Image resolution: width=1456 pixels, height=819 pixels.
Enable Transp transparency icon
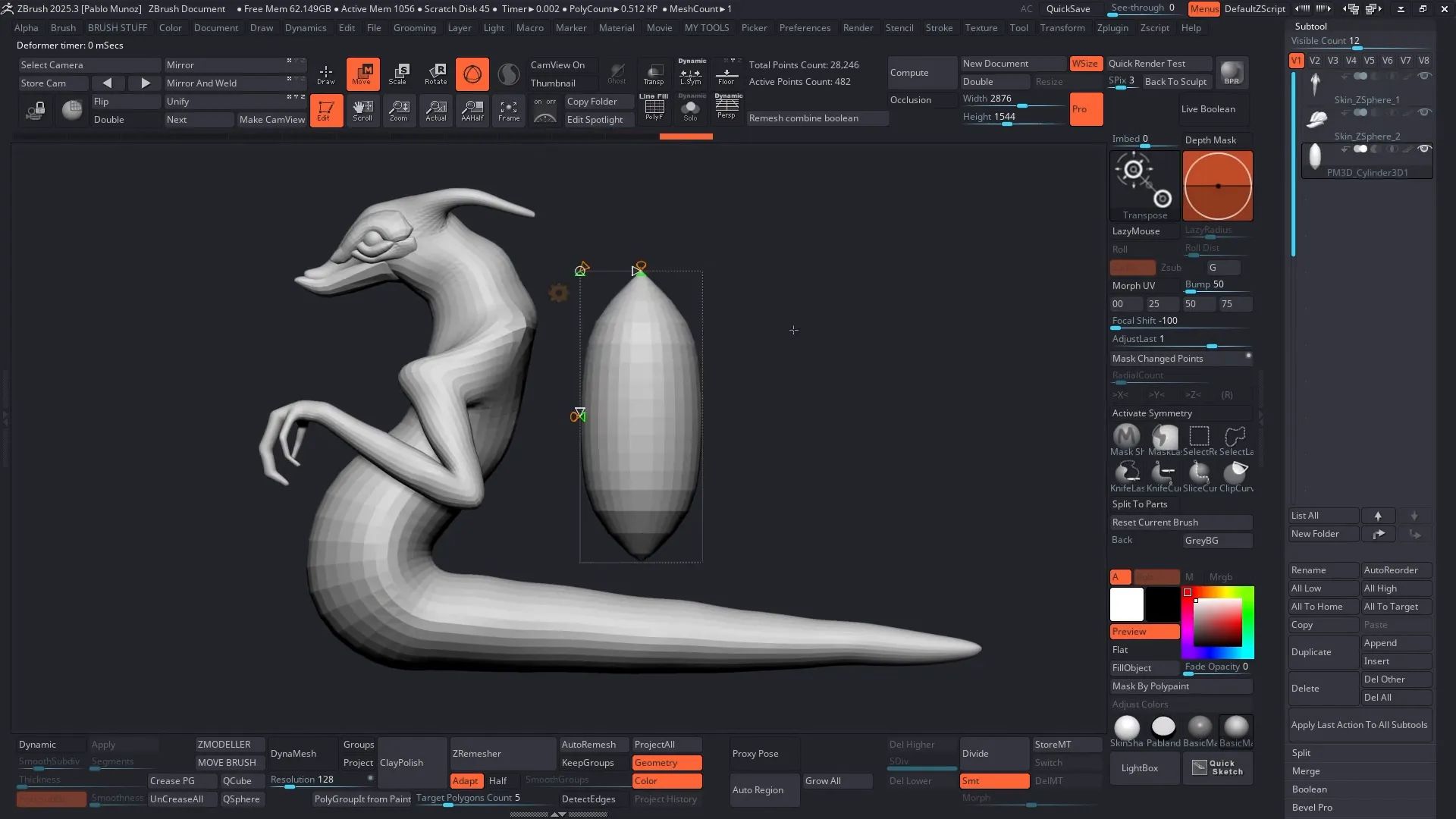654,74
